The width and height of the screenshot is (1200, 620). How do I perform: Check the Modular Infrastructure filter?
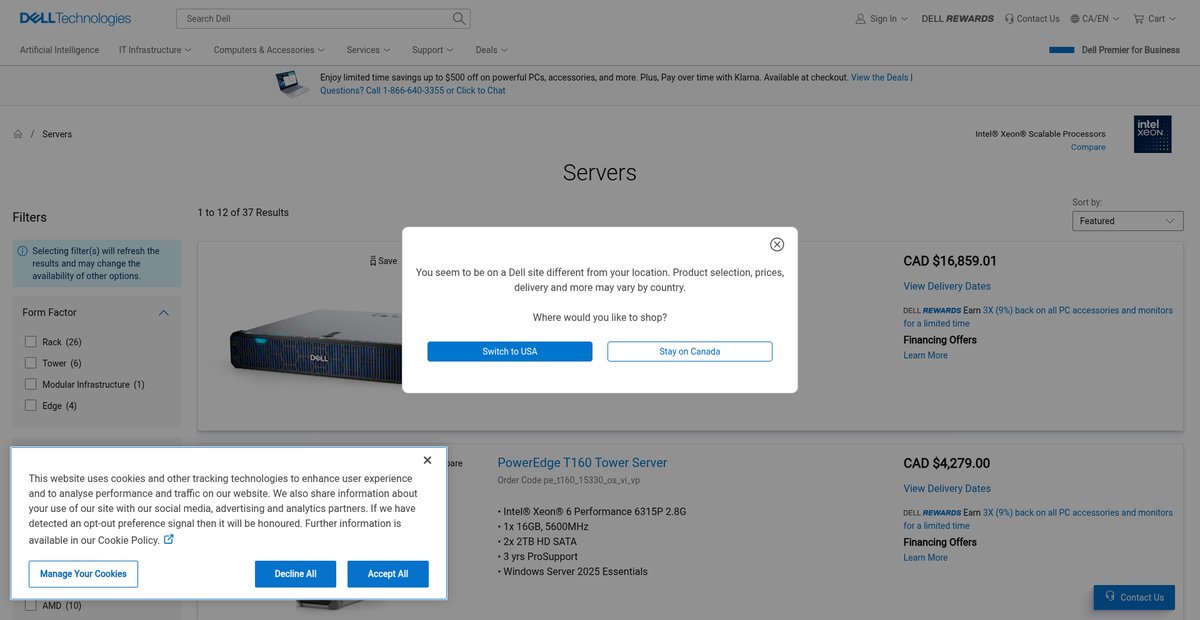pos(31,384)
